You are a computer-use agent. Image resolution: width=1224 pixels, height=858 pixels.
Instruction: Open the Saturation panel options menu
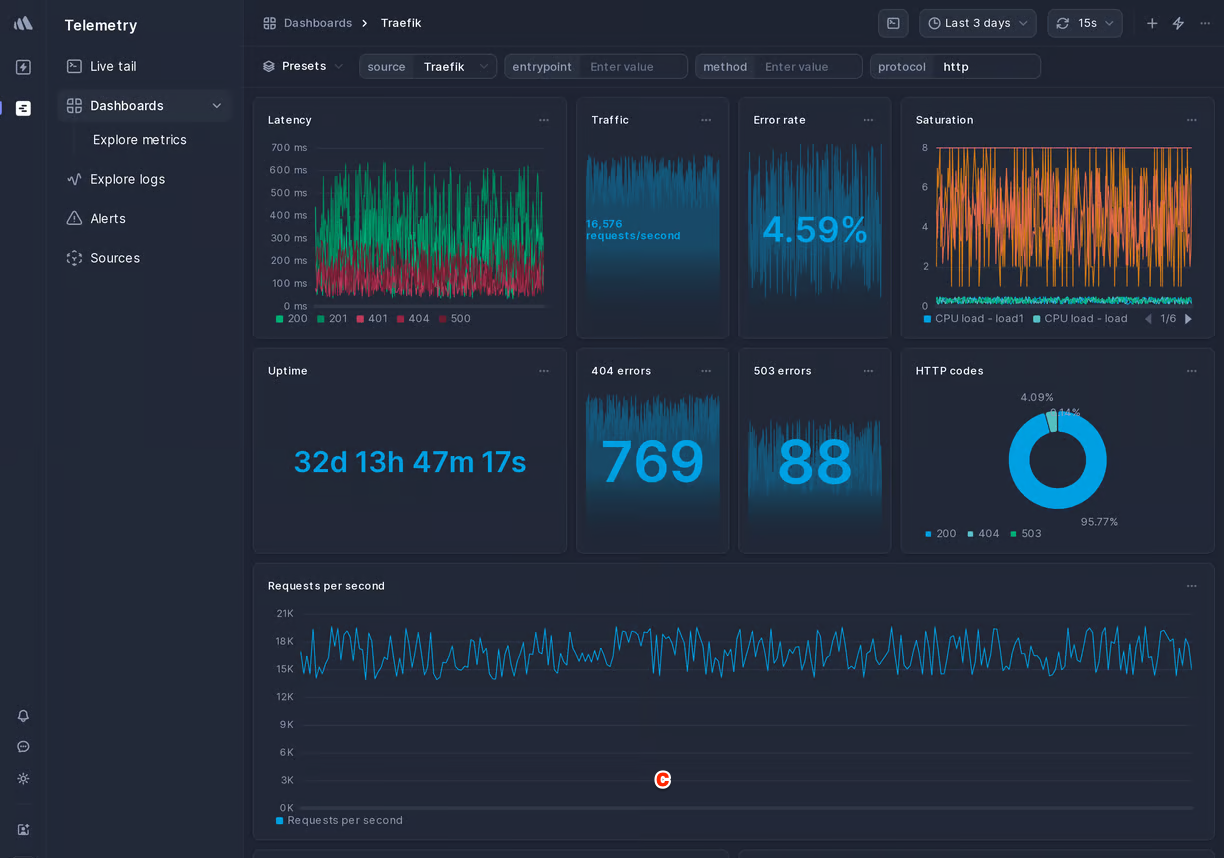[1191, 120]
